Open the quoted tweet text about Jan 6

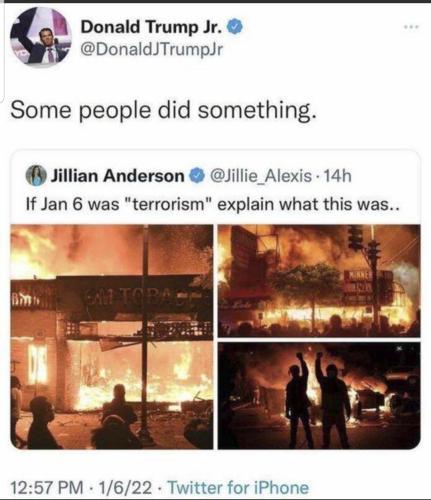[212, 204]
